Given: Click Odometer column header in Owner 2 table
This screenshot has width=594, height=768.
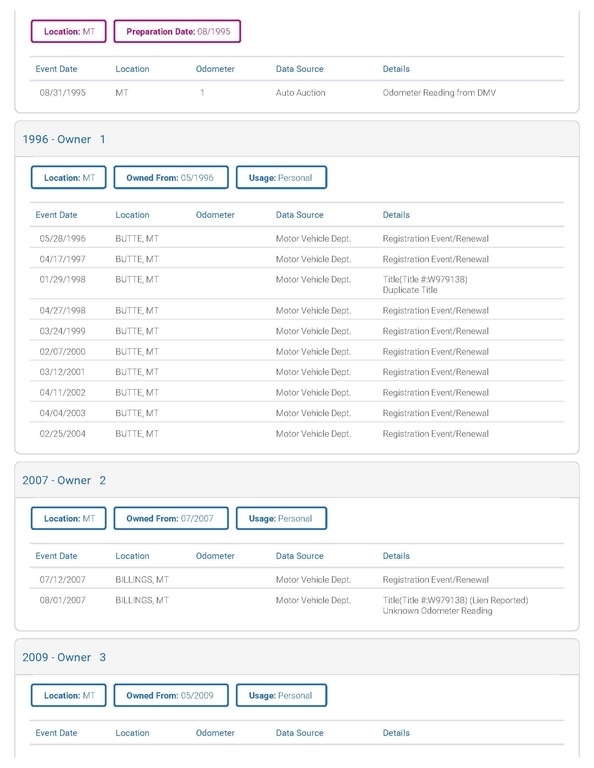Looking at the screenshot, I should pyautogui.click(x=215, y=555).
